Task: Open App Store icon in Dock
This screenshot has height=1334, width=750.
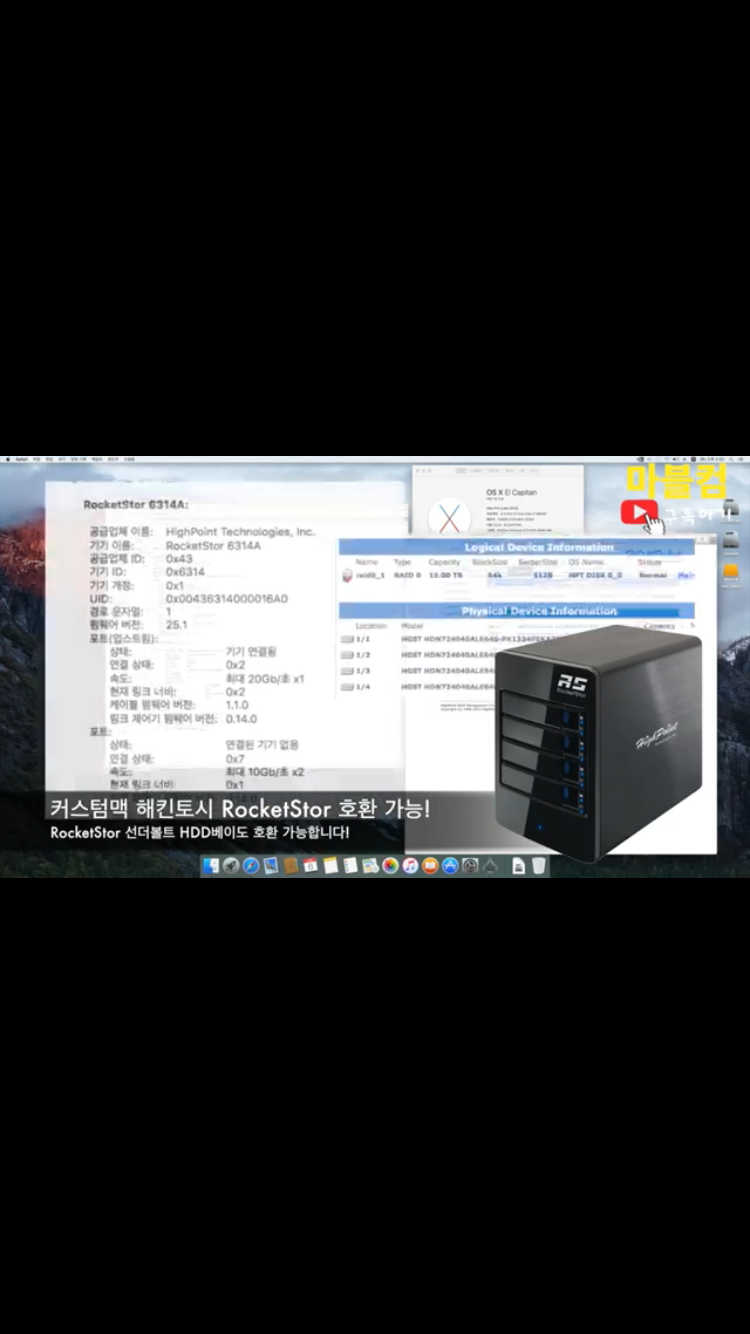Action: (x=450, y=866)
